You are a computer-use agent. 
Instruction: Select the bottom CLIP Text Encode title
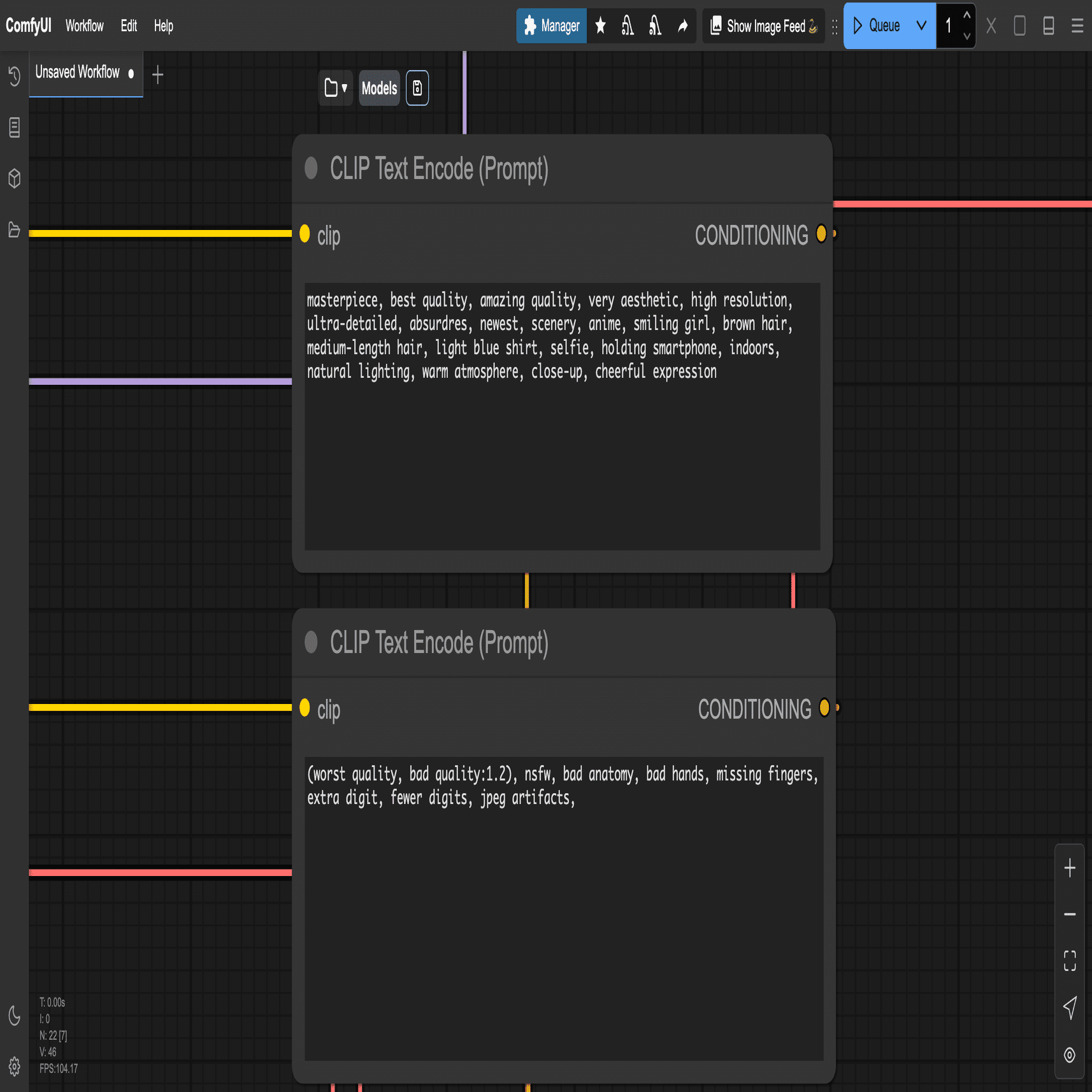click(439, 643)
